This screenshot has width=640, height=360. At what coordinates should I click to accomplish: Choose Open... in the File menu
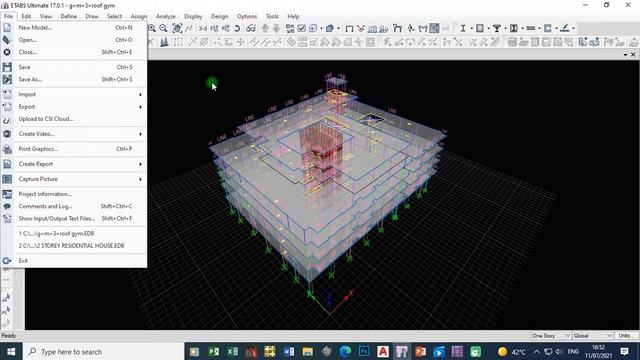coord(74,40)
